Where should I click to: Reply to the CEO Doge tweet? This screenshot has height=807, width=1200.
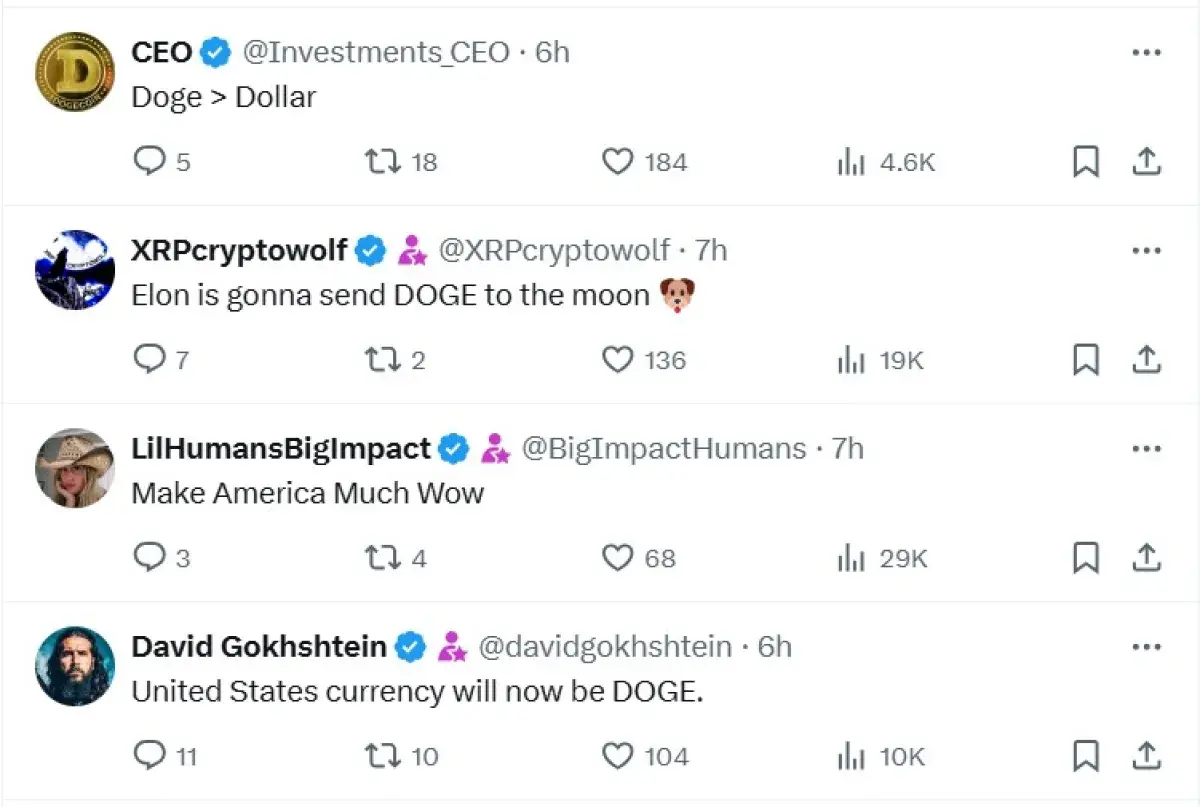(149, 161)
